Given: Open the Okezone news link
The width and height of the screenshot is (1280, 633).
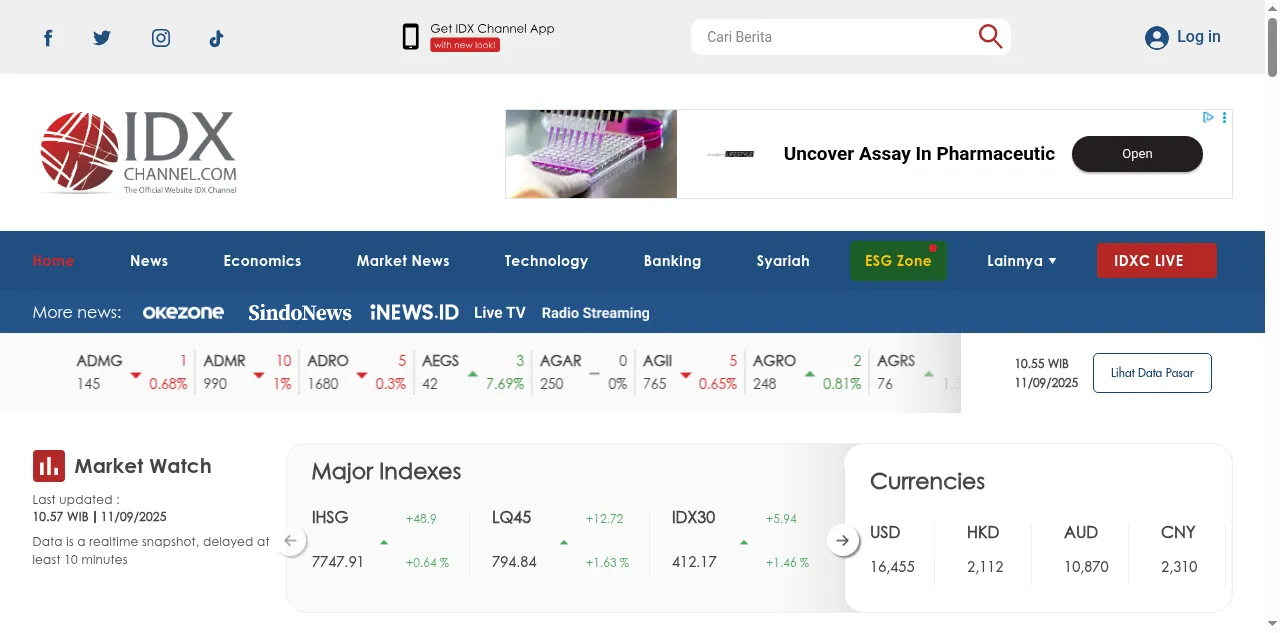Looking at the screenshot, I should [183, 313].
